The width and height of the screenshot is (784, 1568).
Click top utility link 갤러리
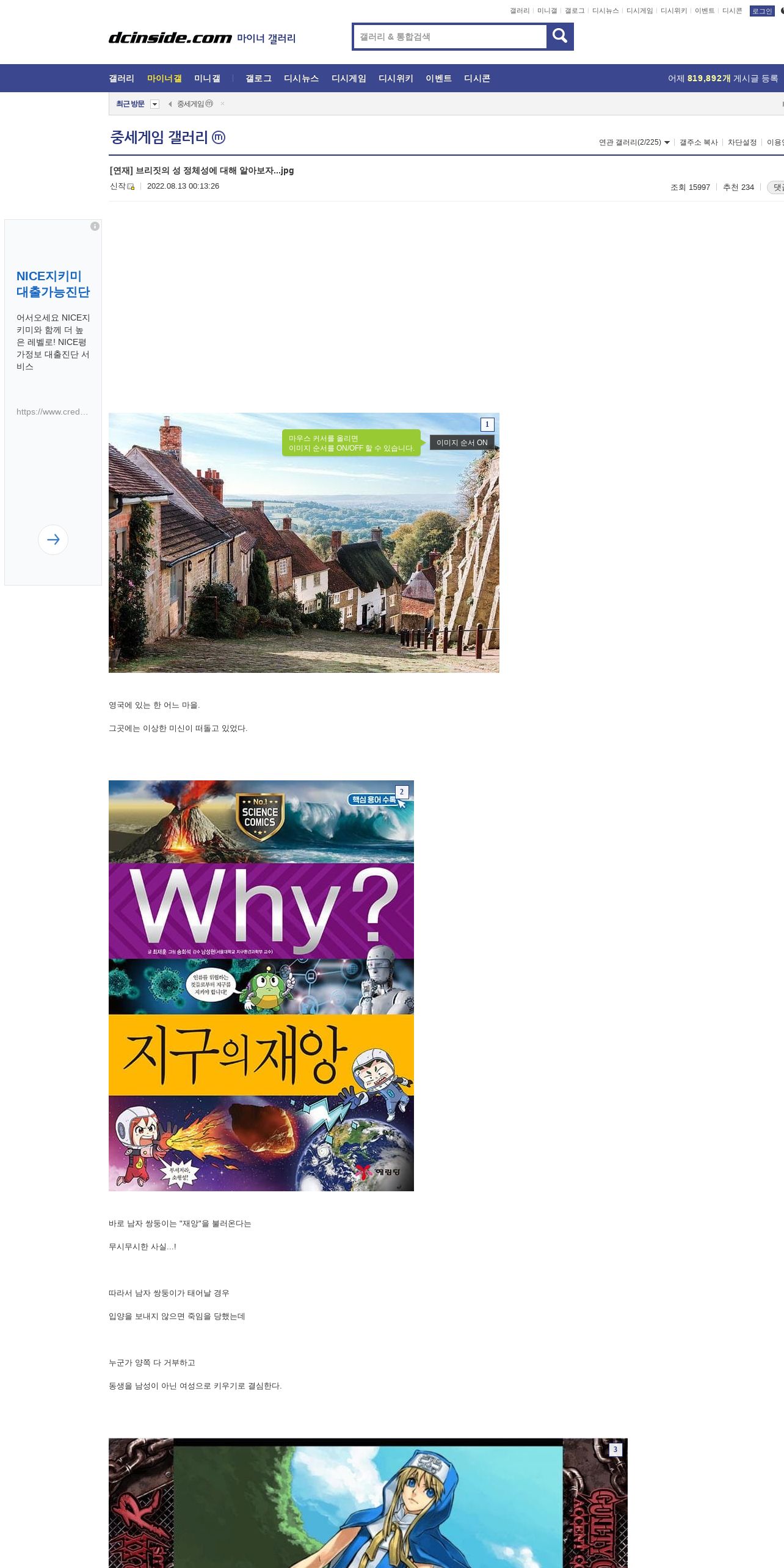[520, 11]
